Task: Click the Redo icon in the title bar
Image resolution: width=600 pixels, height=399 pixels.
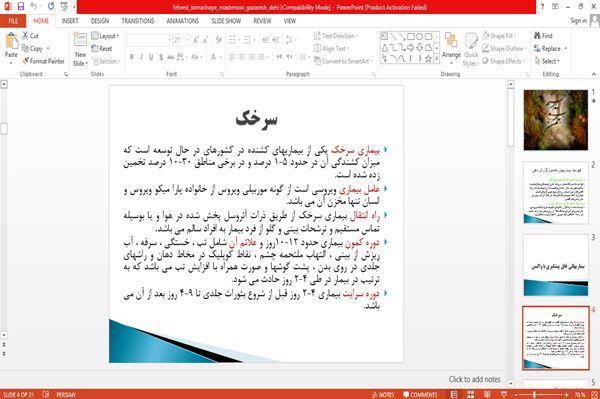Action: (x=51, y=7)
